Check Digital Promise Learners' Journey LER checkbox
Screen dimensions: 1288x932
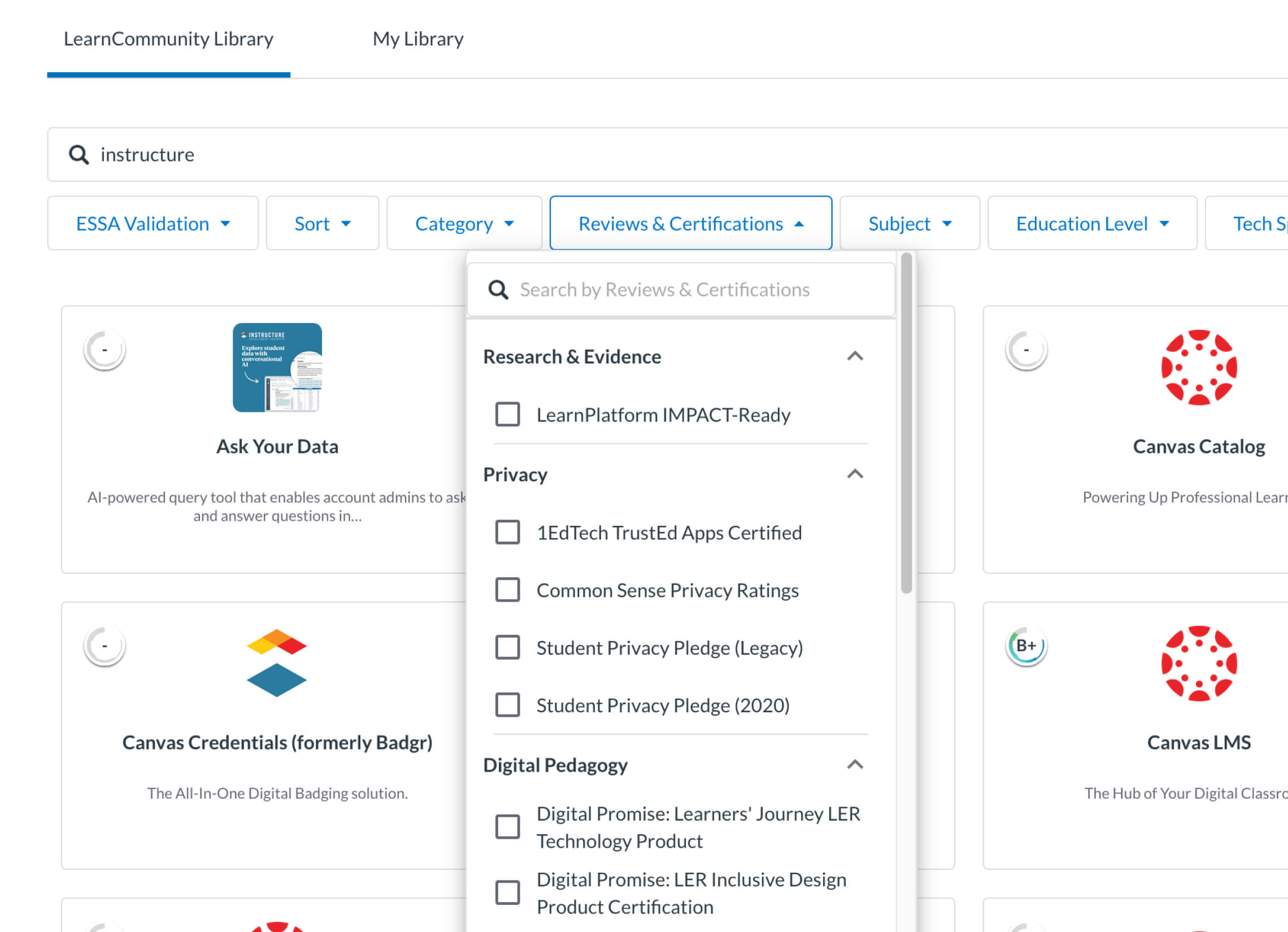point(507,826)
